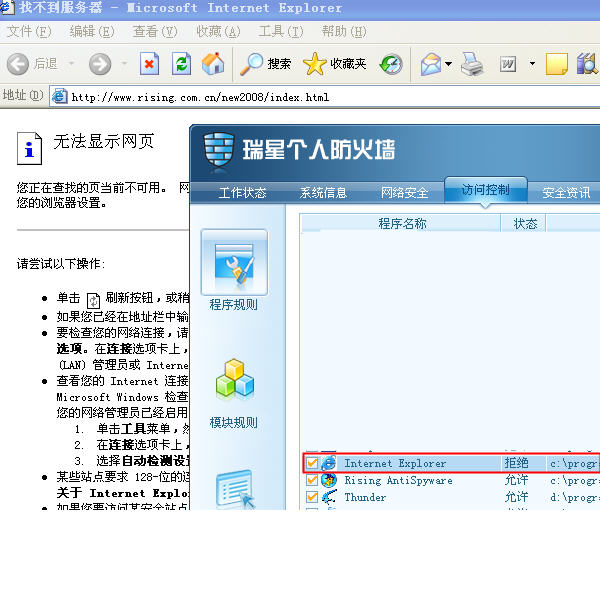Switch to the 安全资讯 tab
The image size is (600, 600).
click(x=566, y=192)
